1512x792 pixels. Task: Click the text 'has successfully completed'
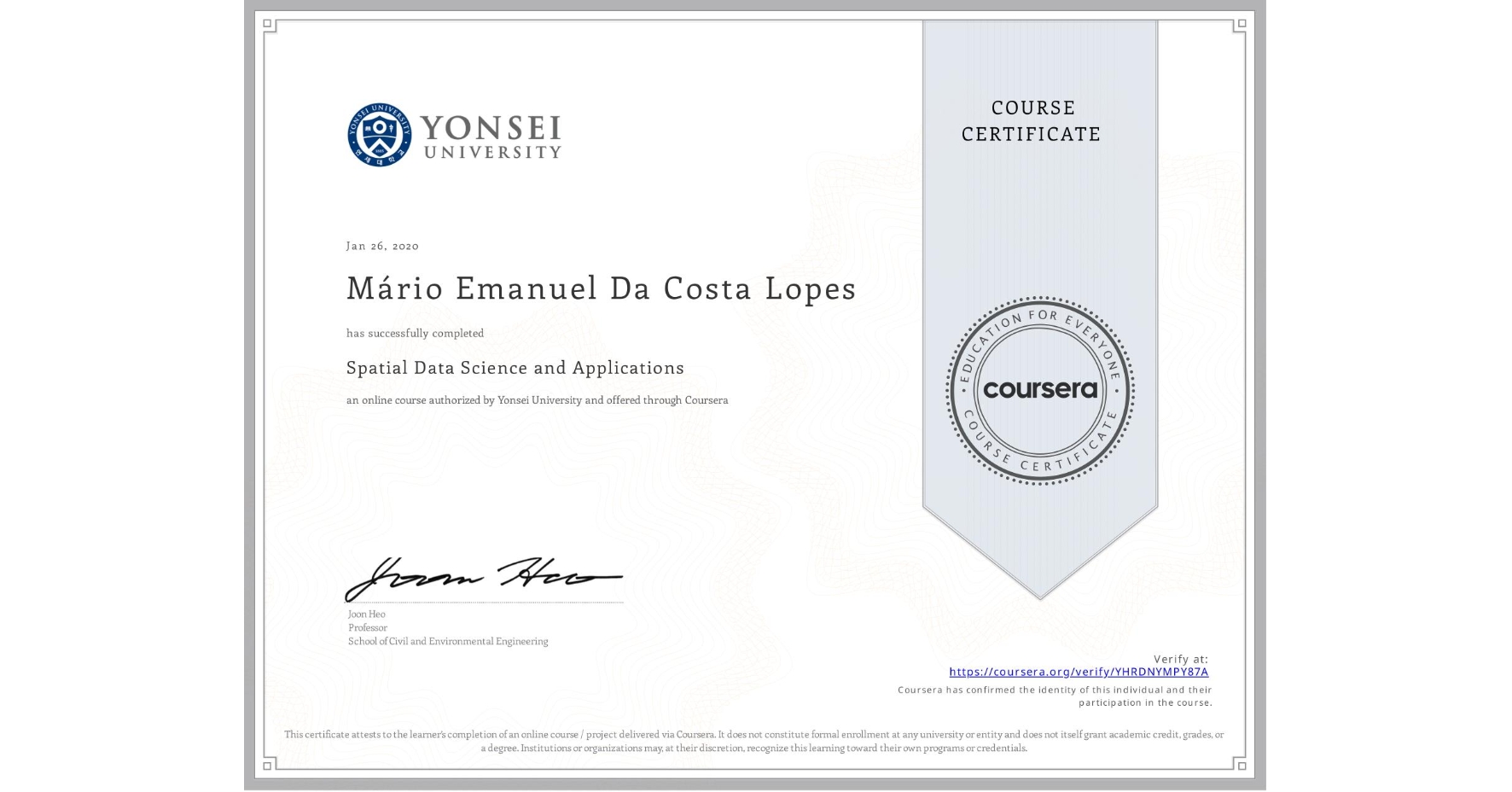click(x=415, y=333)
